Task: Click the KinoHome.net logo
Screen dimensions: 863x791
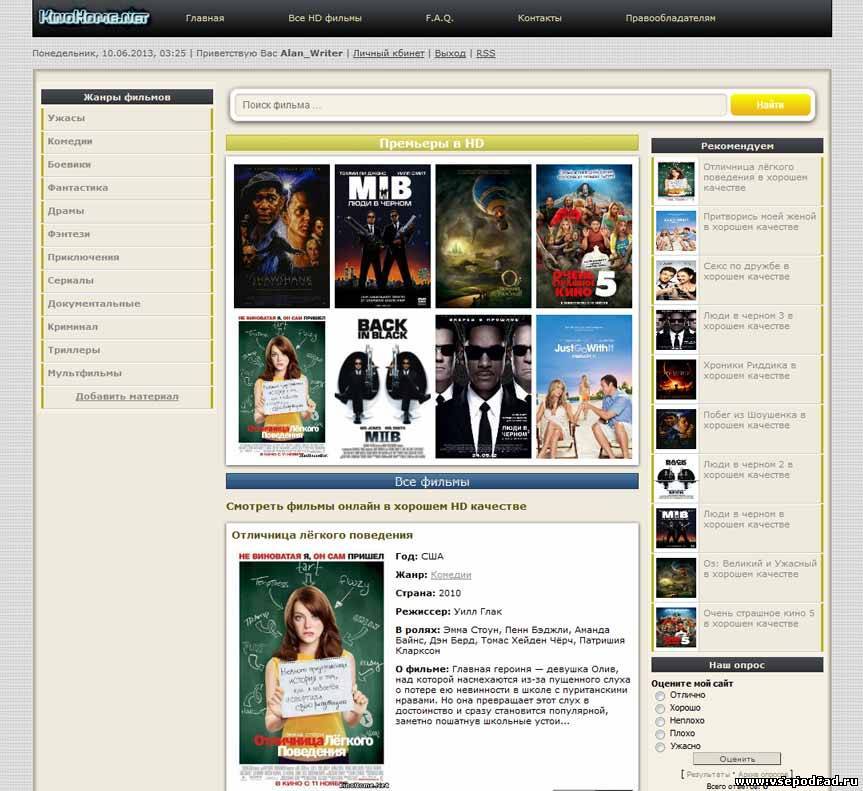Action: [x=94, y=17]
